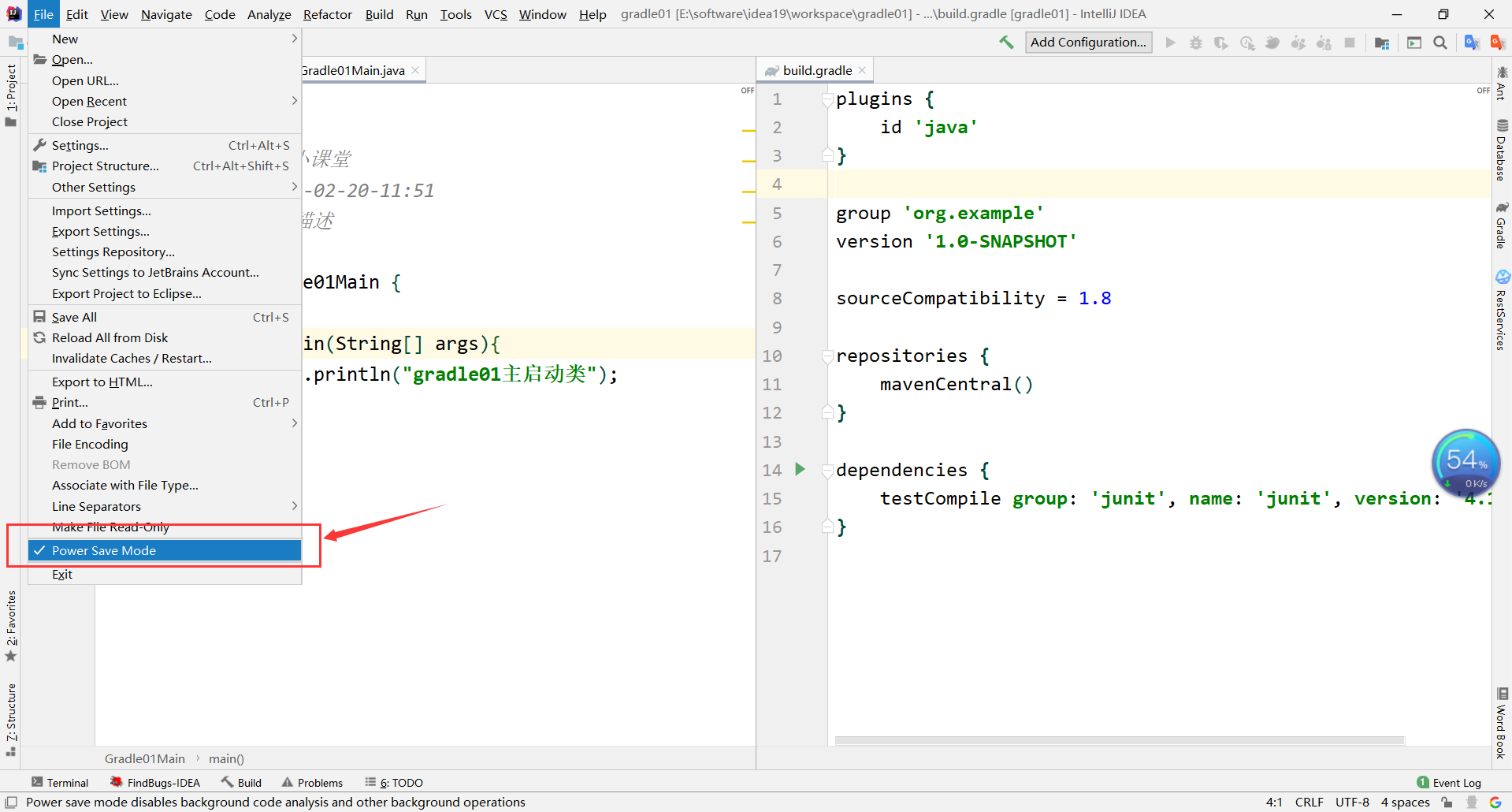Viewport: 1512px width, 812px height.
Task: Click the Debug bug icon
Action: click(x=1196, y=43)
